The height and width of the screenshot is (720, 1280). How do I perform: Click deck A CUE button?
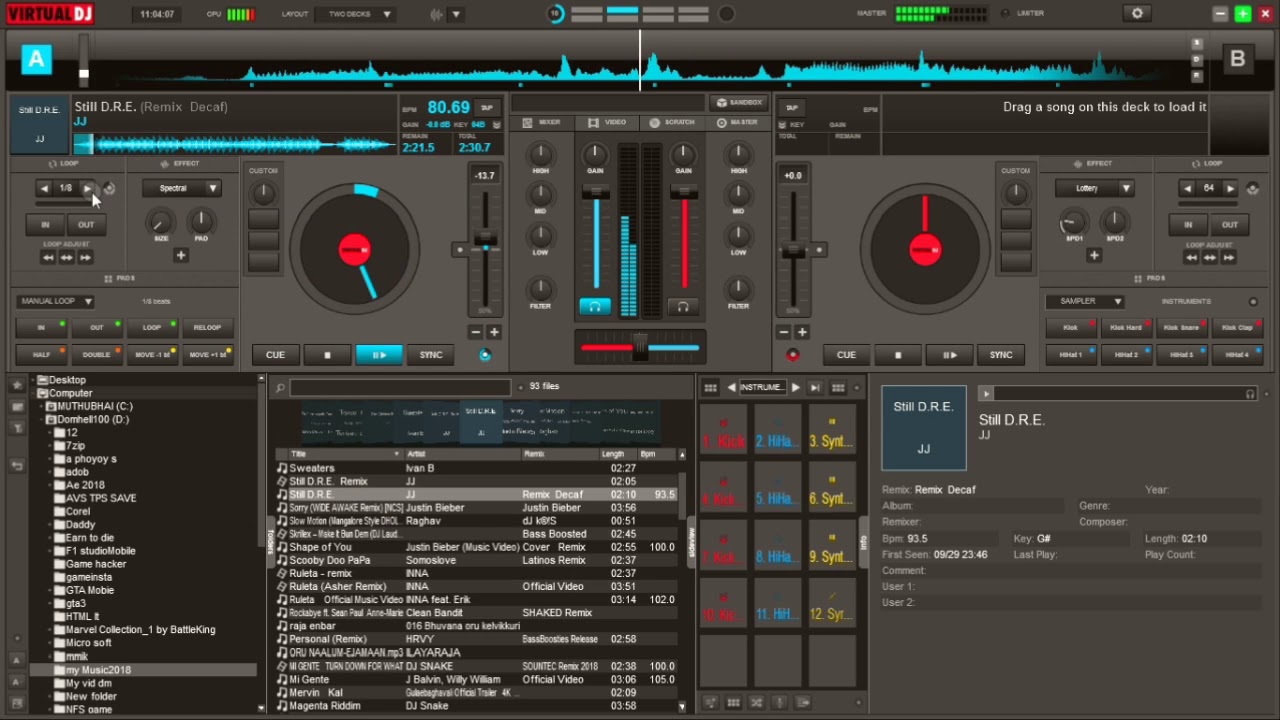click(275, 355)
